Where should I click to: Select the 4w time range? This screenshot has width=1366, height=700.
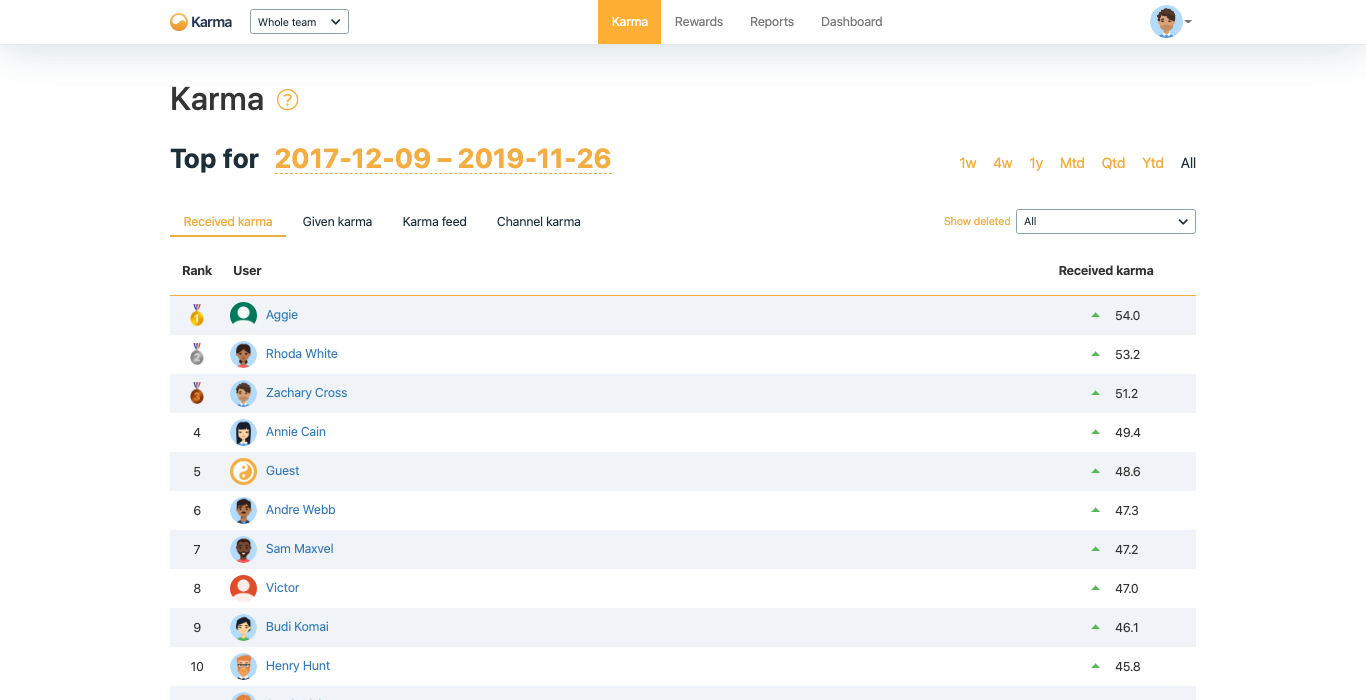1003,163
